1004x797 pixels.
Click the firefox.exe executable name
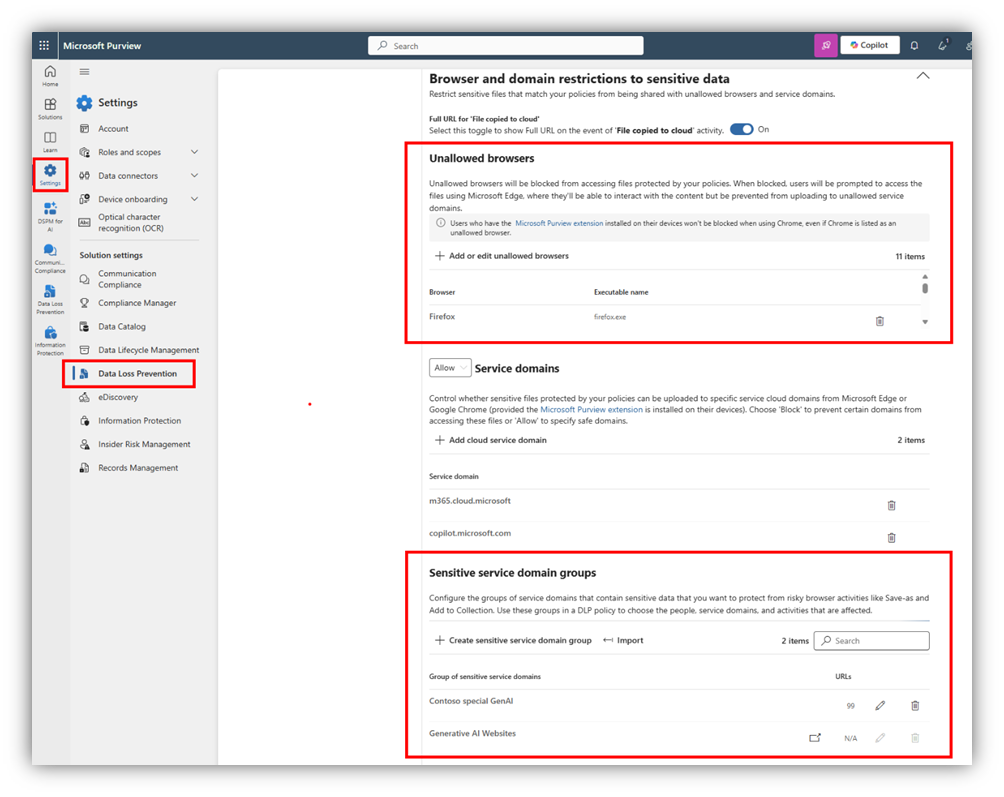tap(610, 317)
